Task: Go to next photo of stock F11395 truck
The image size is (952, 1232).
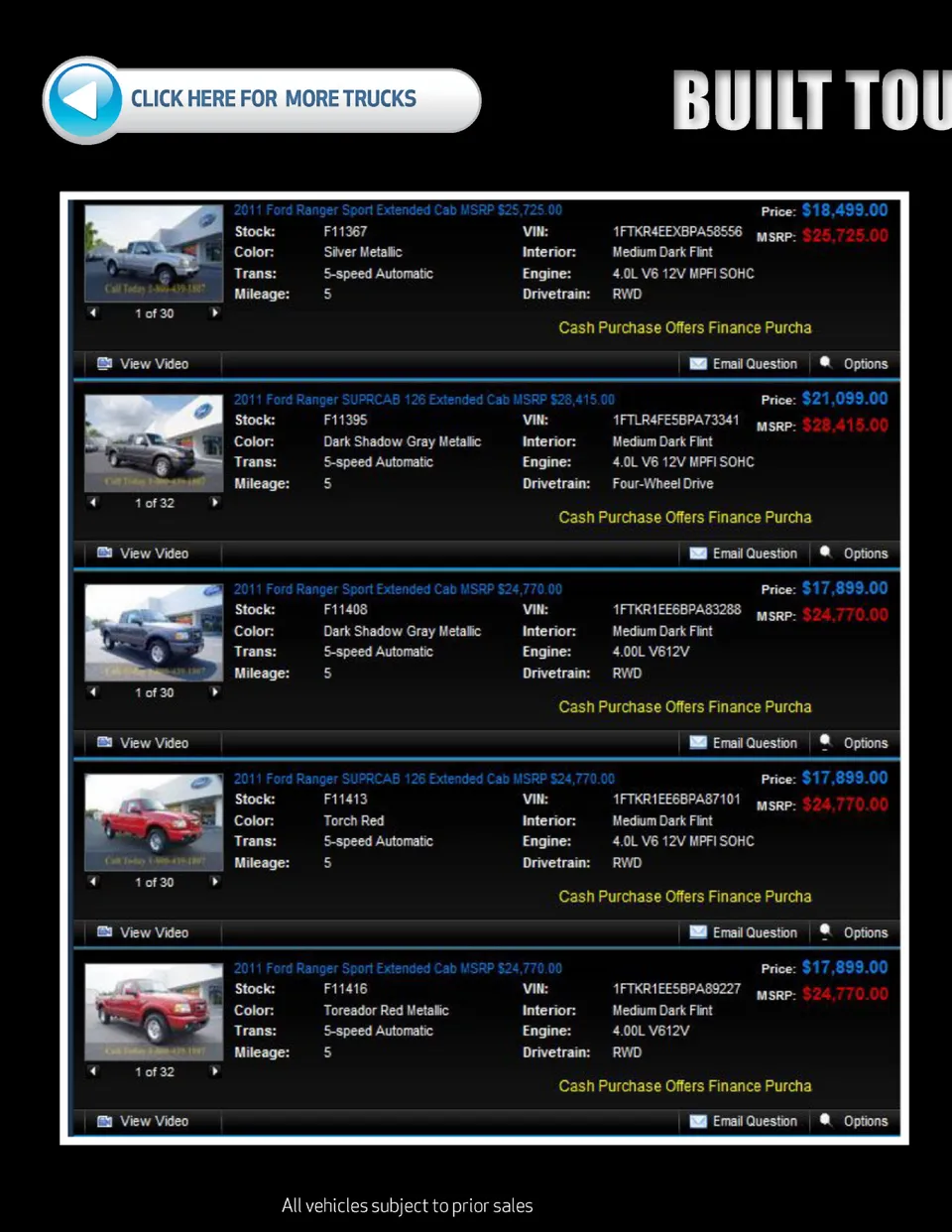Action: (214, 502)
